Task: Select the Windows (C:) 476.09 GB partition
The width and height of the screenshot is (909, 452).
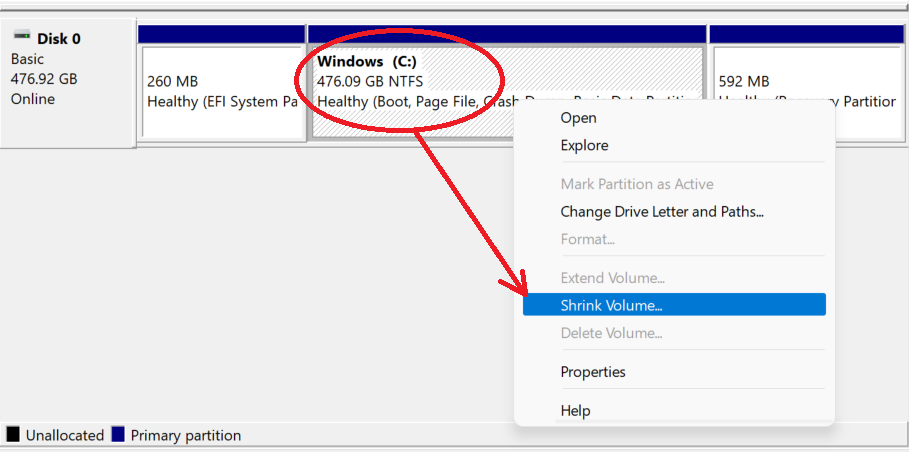Action: pyautogui.click(x=400, y=82)
